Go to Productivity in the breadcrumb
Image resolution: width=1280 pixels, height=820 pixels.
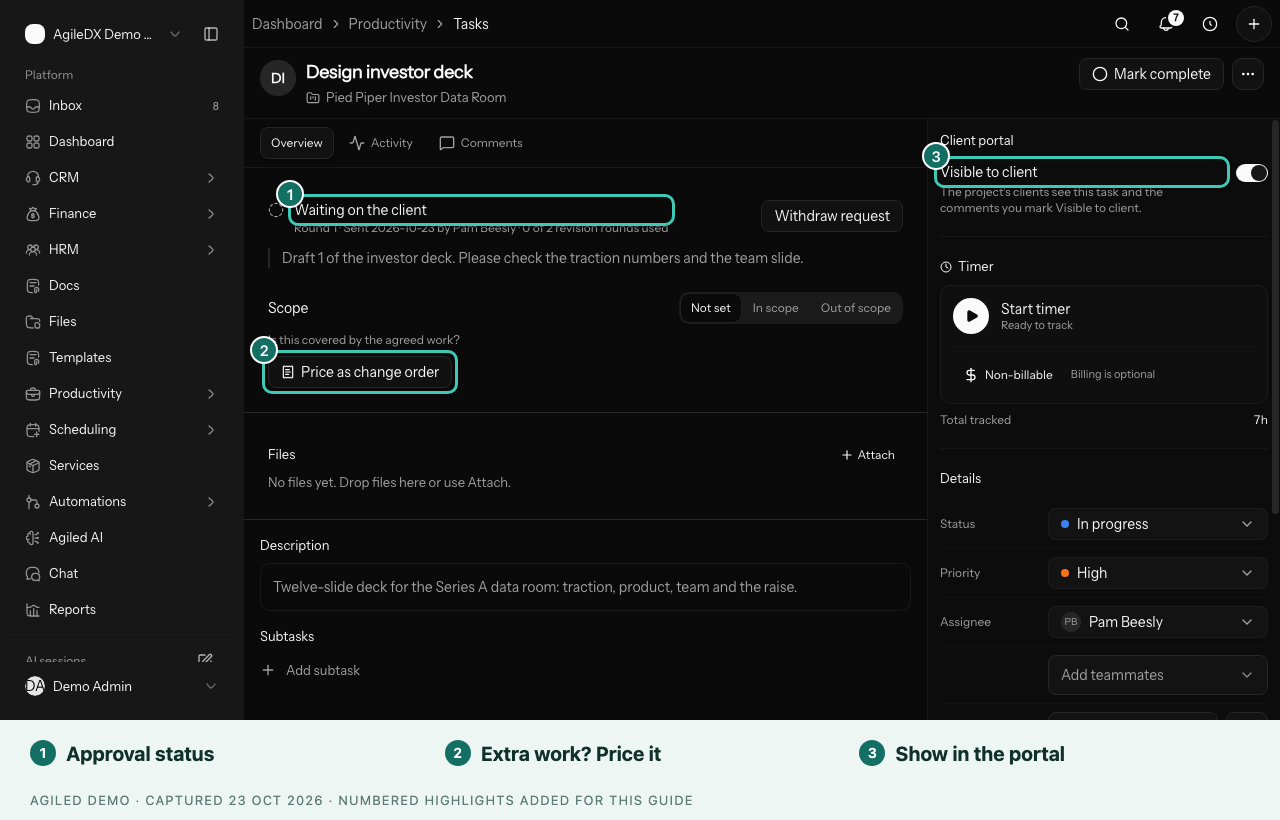tap(388, 24)
